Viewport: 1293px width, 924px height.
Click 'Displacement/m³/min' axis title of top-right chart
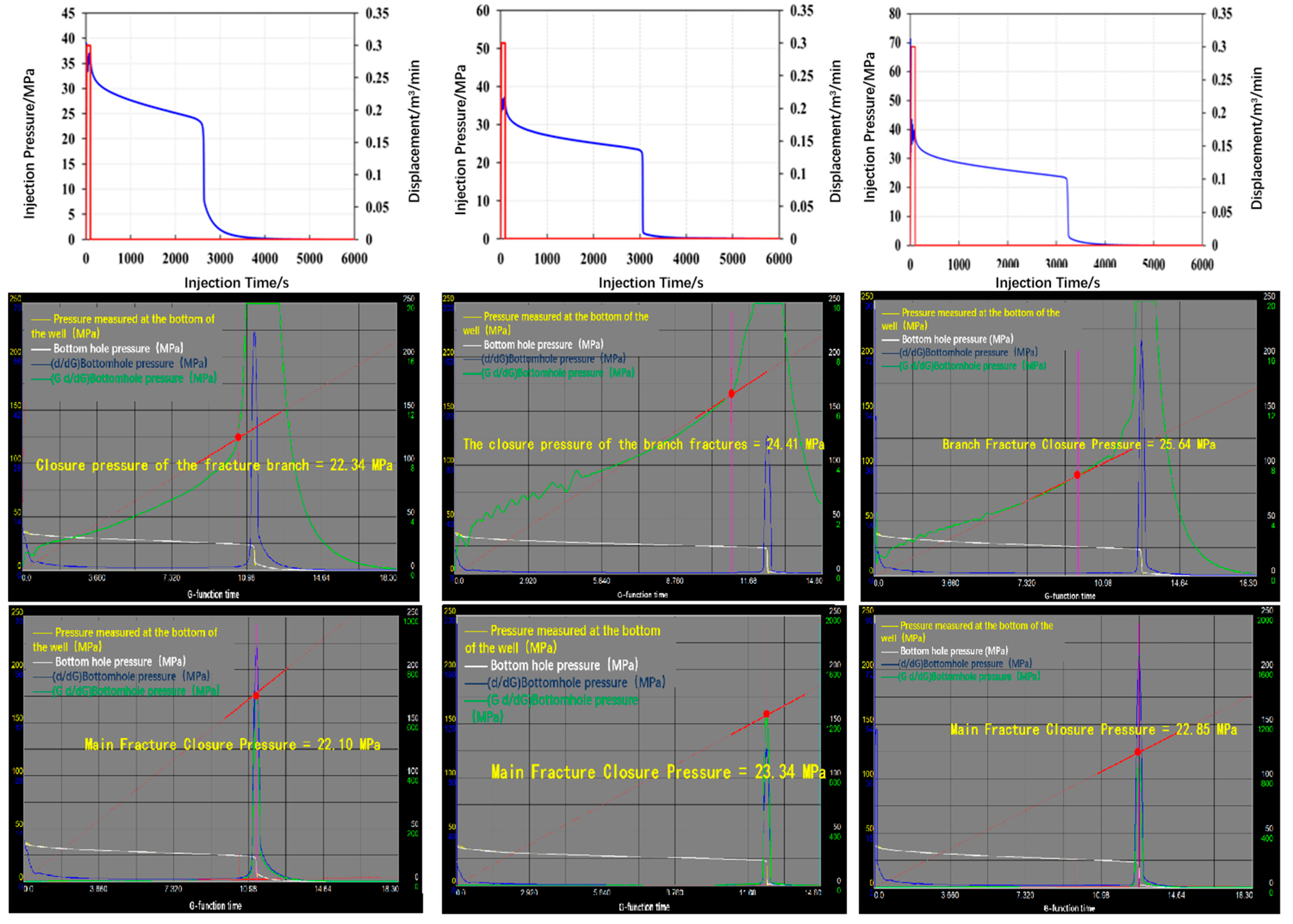pos(1256,138)
